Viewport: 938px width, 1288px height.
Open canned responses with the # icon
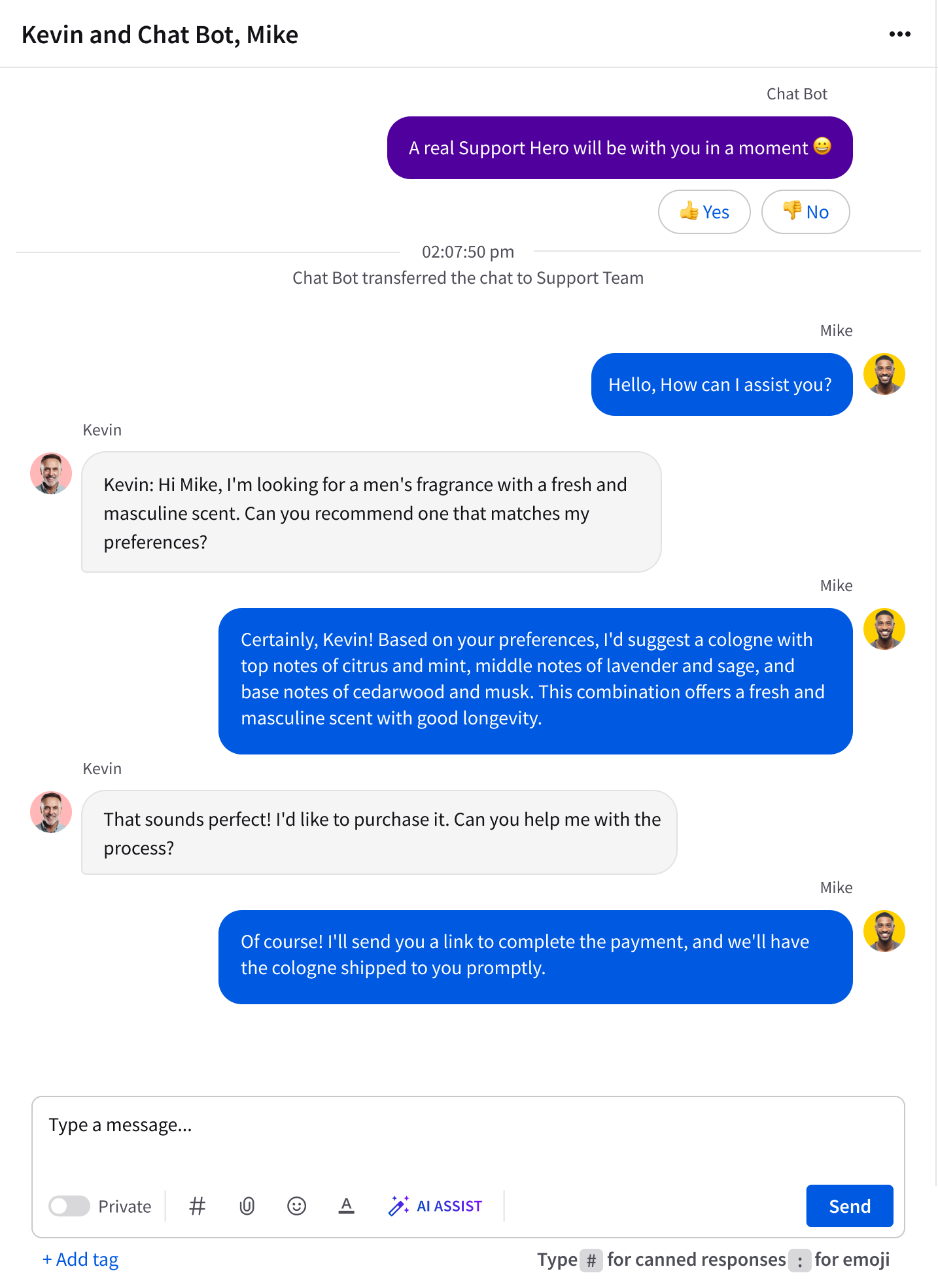click(197, 1206)
